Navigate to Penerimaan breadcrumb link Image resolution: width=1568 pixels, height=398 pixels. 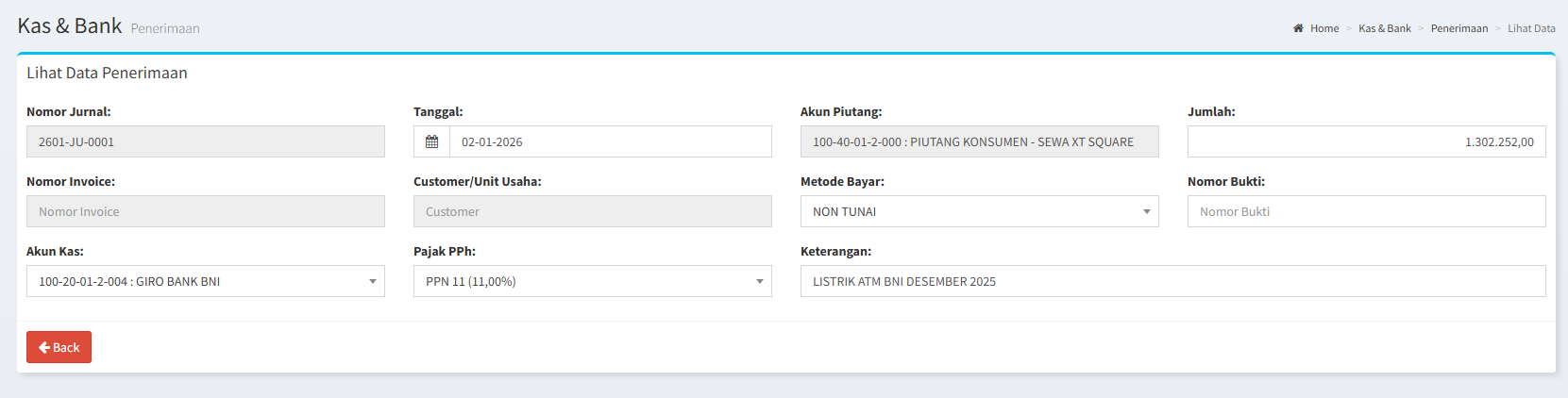[1458, 28]
